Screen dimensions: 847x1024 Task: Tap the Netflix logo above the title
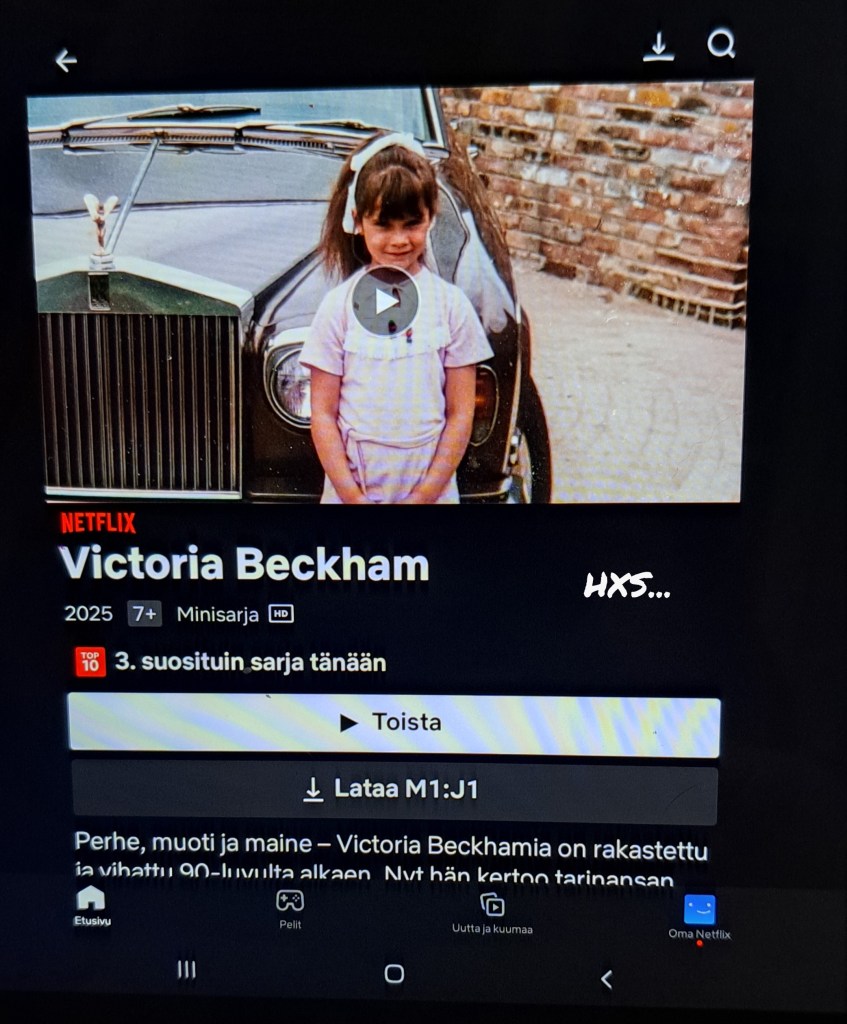point(98,522)
